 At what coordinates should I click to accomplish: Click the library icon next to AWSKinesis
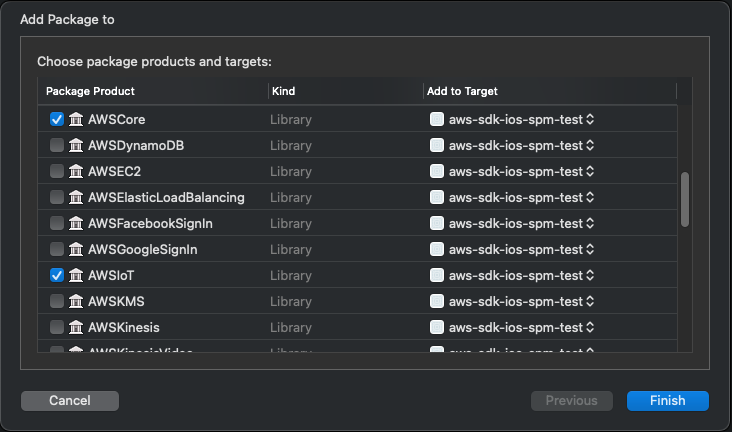click(x=76, y=327)
